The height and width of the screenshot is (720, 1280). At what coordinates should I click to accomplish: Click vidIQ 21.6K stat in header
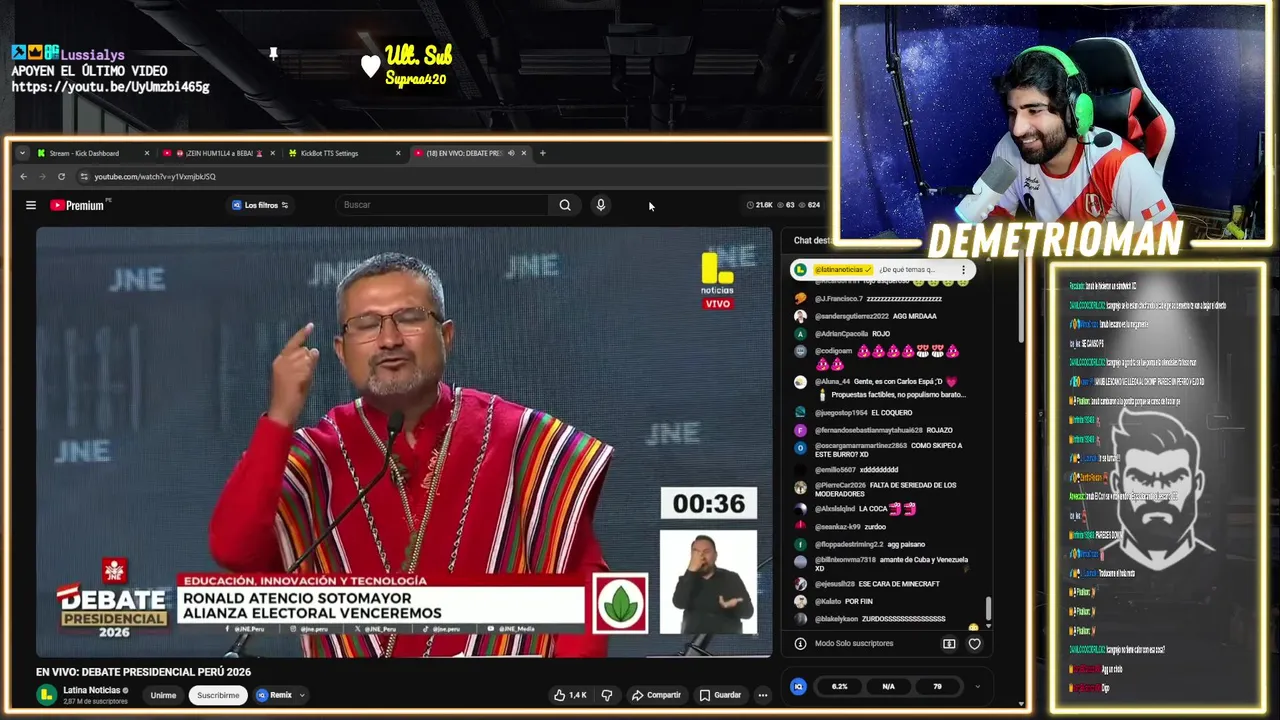click(760, 205)
